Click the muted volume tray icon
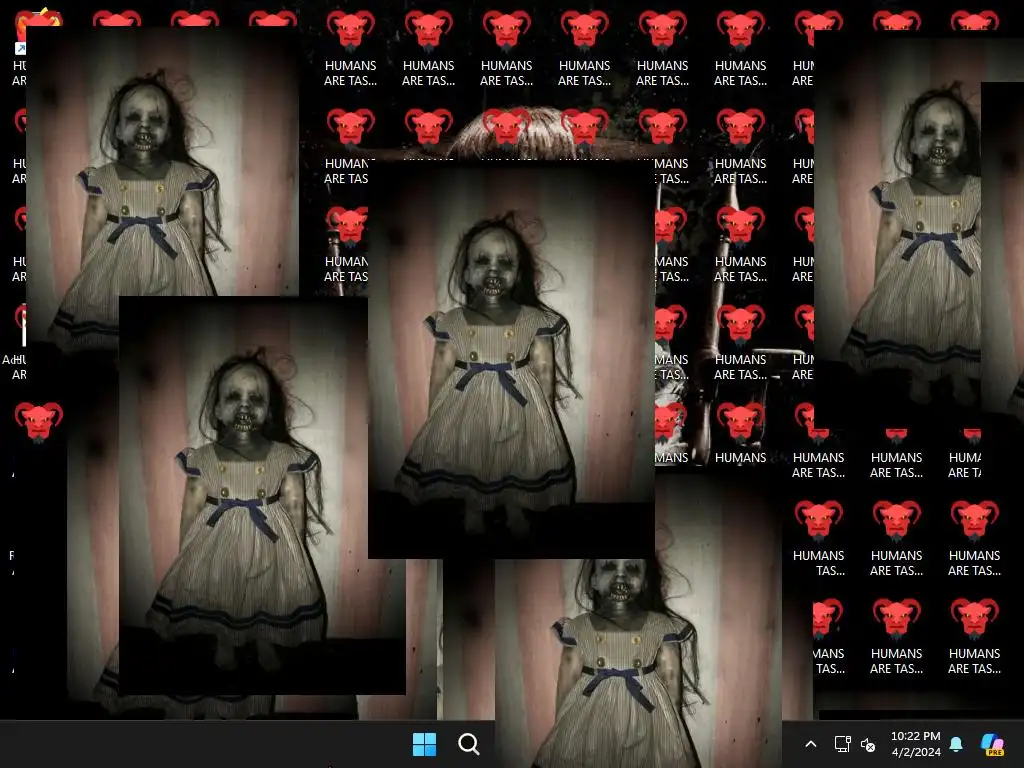The image size is (1024, 768). pos(869,744)
